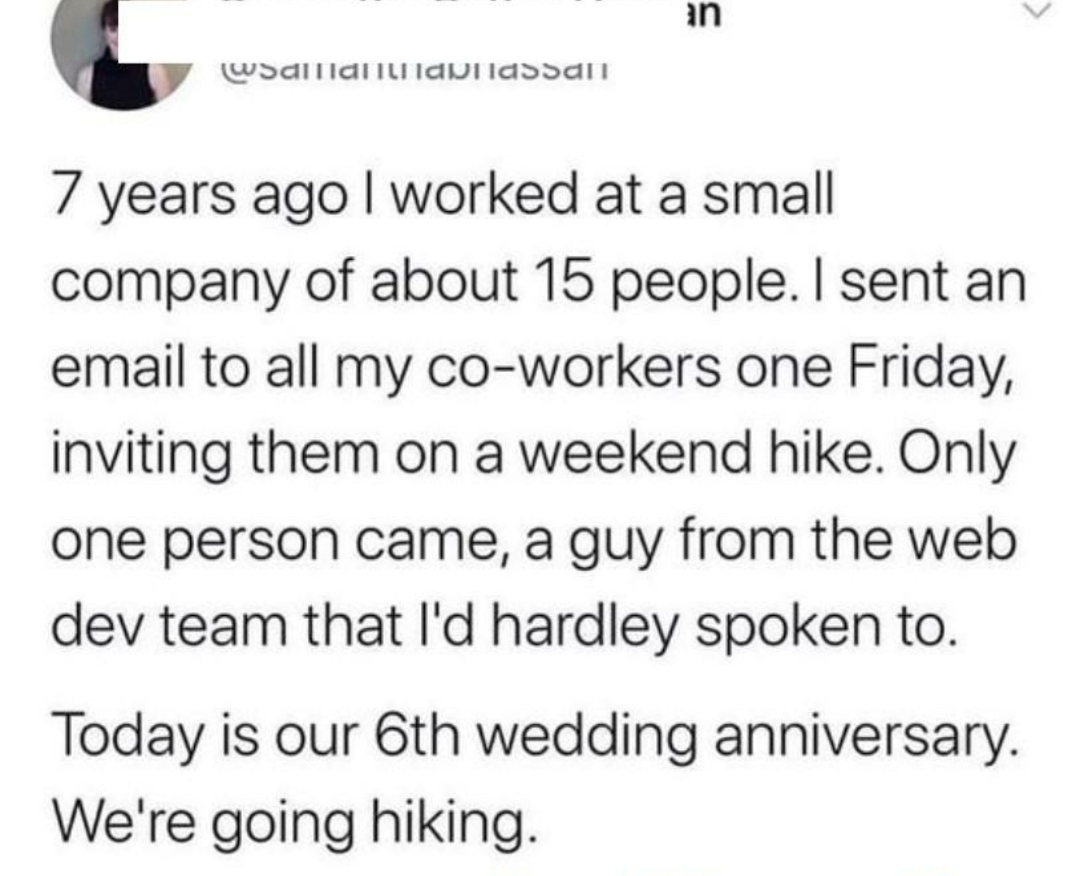Click the words "one person came"

coord(261,541)
